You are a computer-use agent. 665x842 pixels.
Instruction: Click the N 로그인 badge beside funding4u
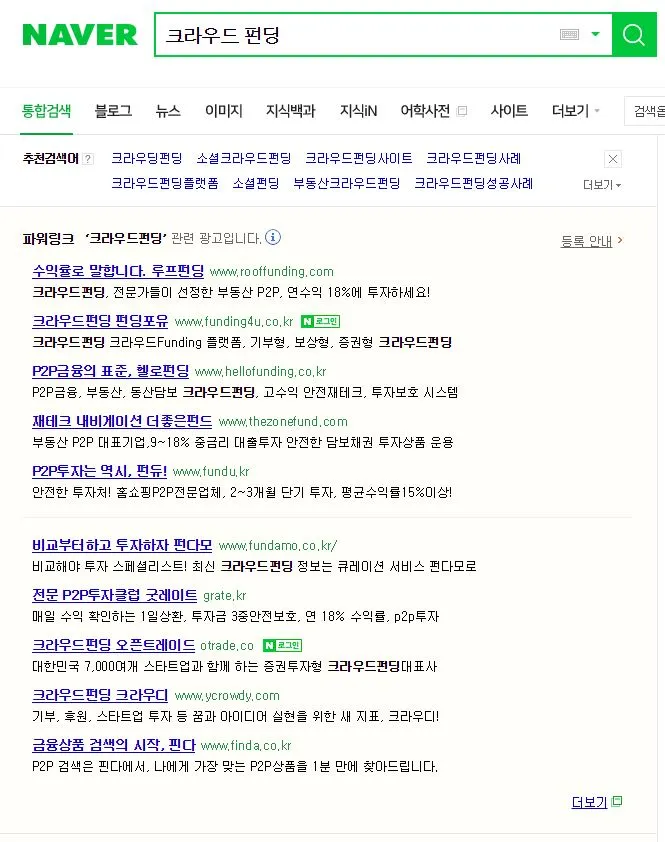(x=320, y=322)
